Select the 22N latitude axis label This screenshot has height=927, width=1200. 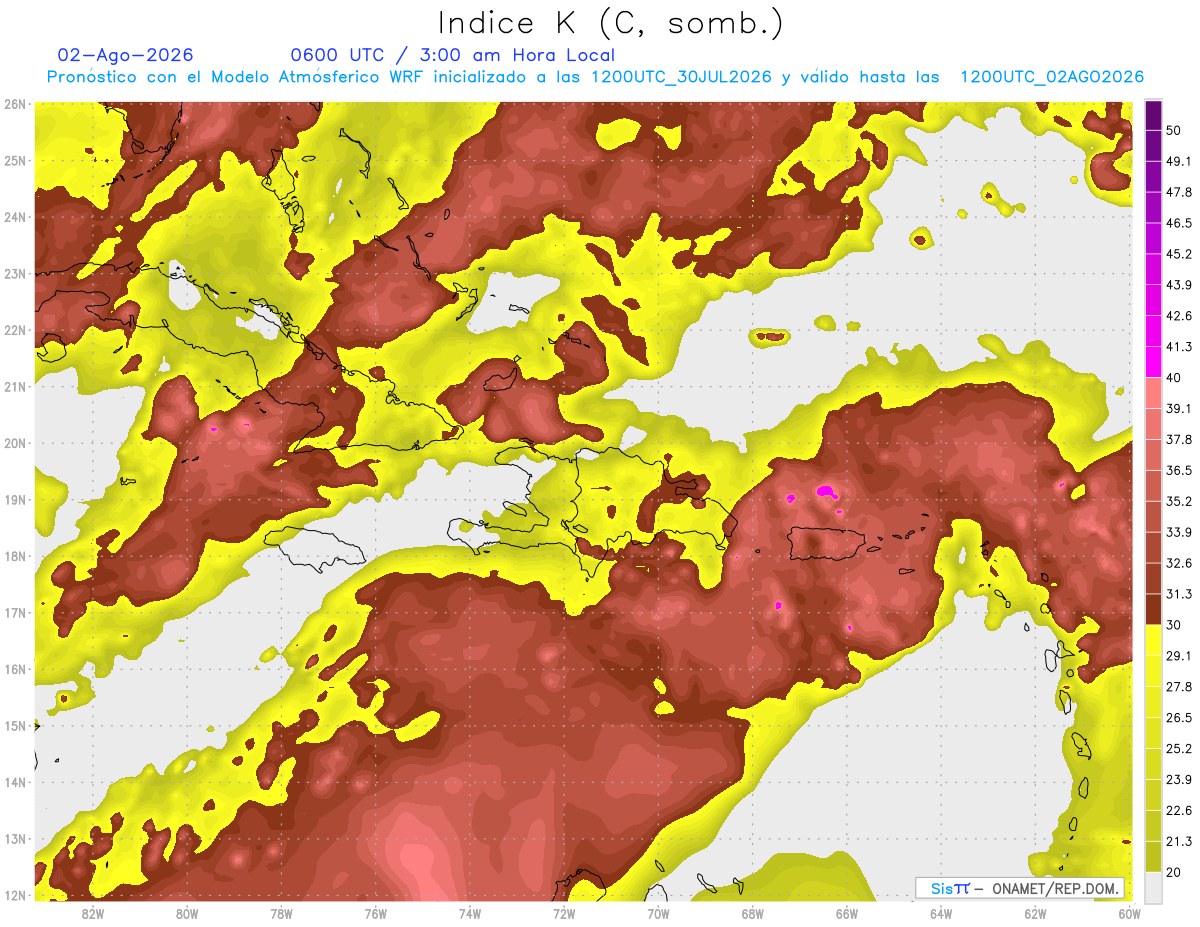point(14,330)
